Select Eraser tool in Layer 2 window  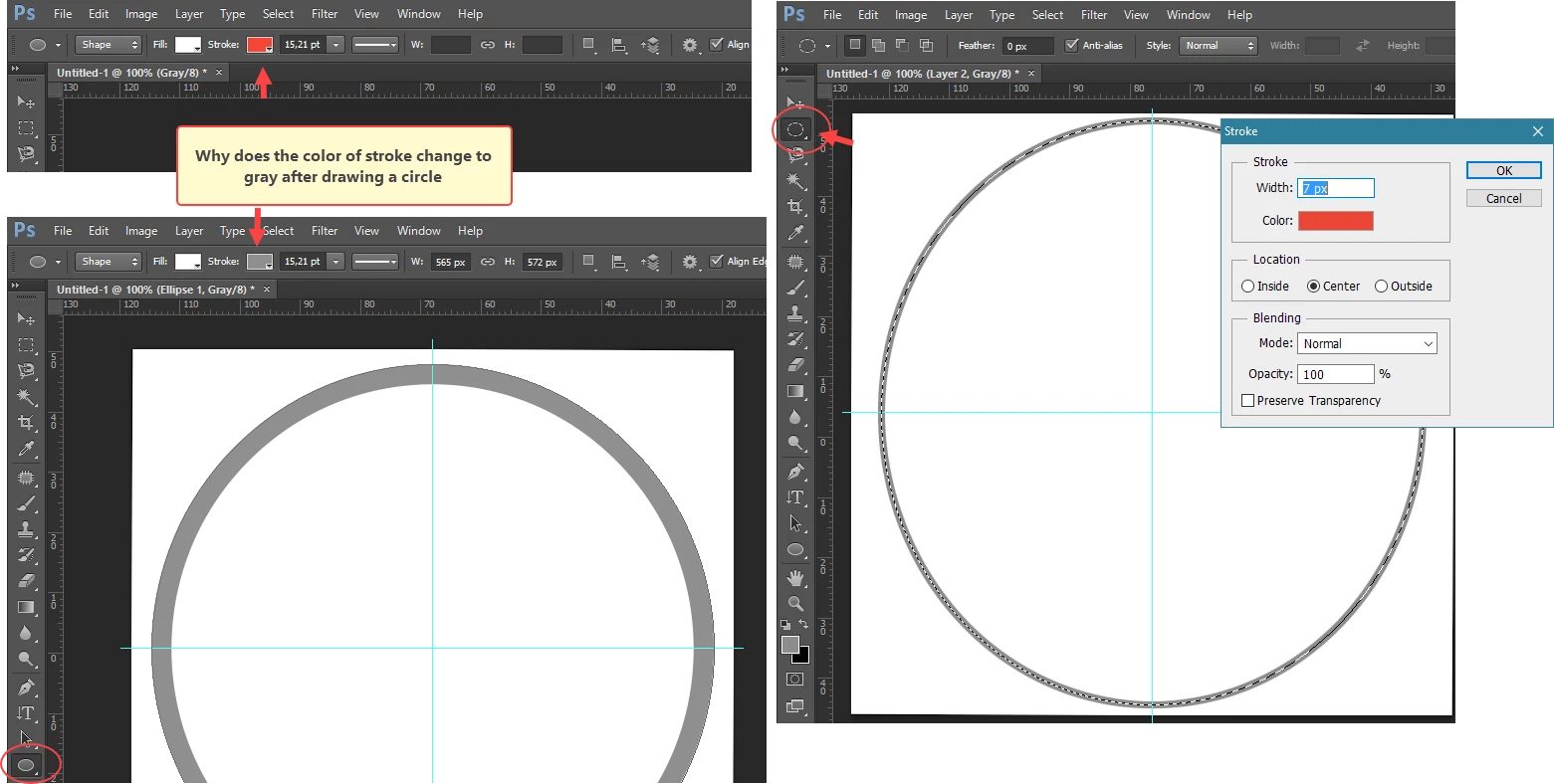(795, 365)
